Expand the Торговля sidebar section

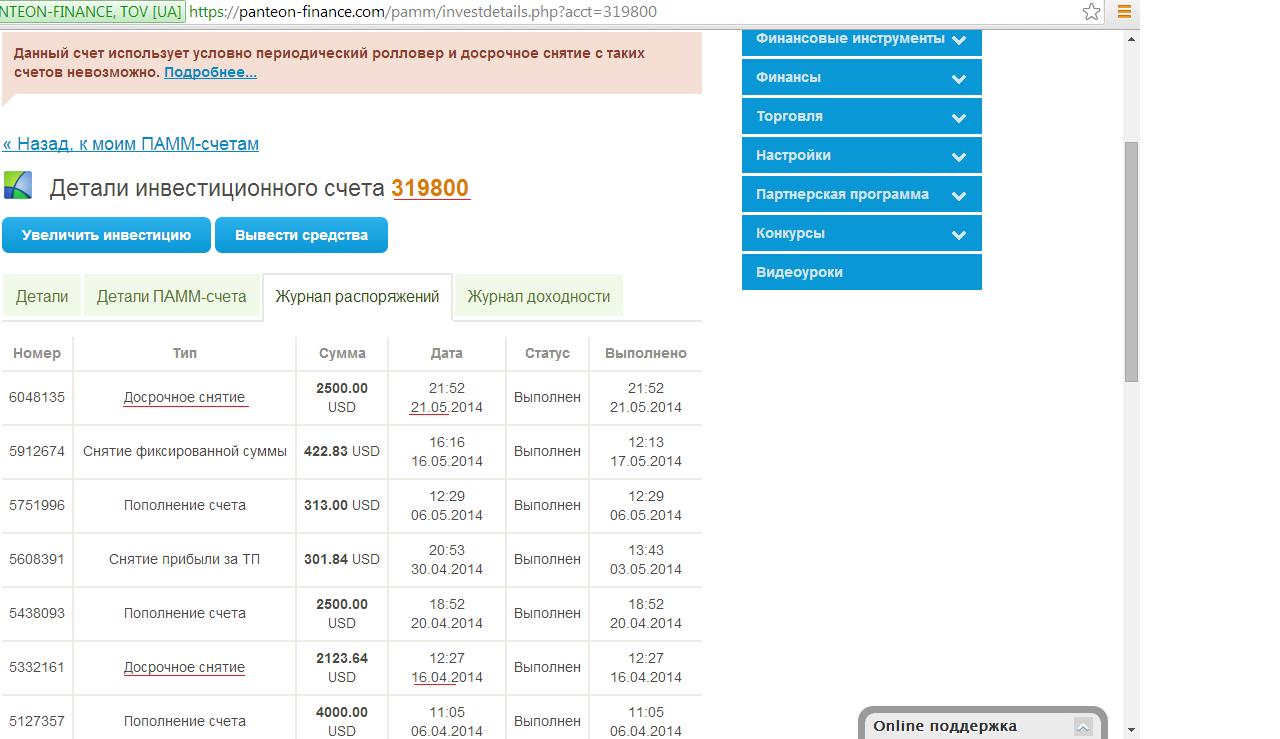pos(958,117)
